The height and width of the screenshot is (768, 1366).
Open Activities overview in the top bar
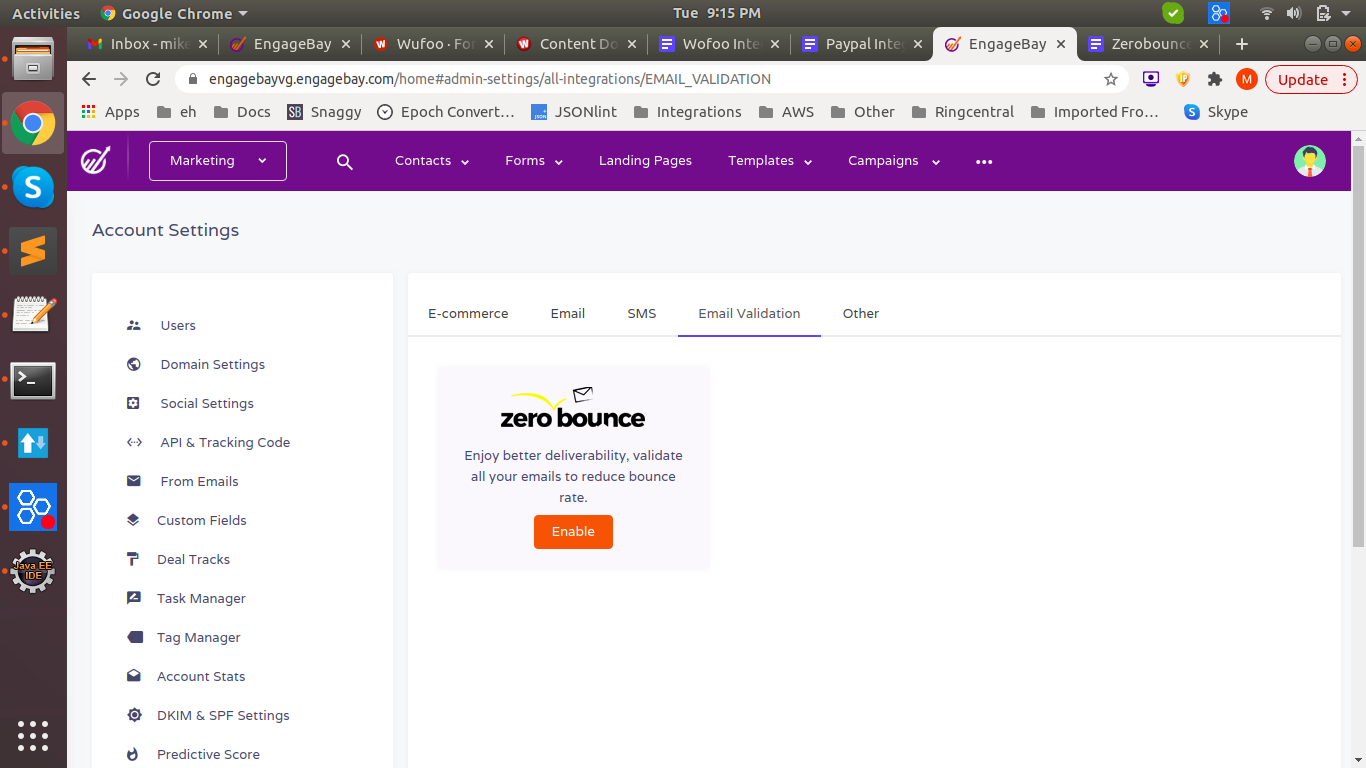pyautogui.click(x=46, y=13)
